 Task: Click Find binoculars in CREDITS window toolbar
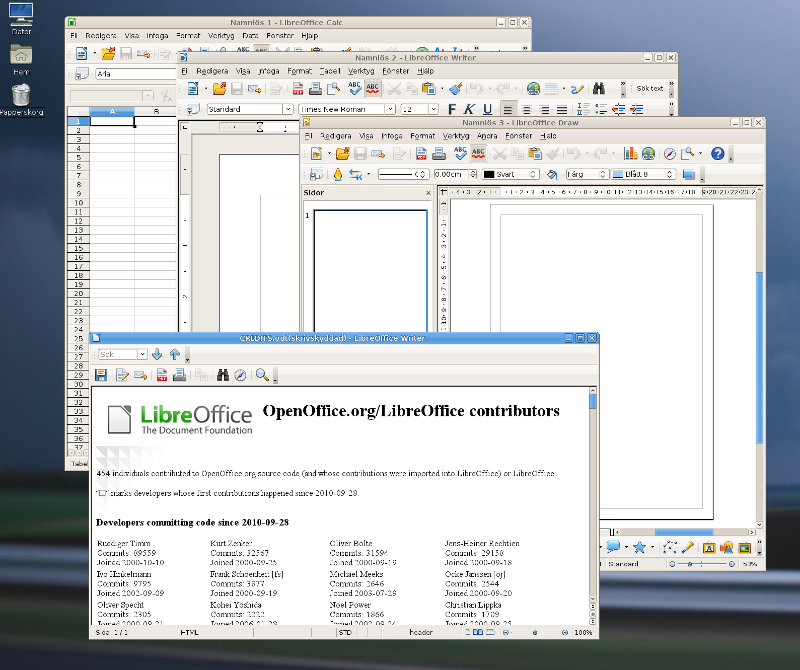coord(222,375)
